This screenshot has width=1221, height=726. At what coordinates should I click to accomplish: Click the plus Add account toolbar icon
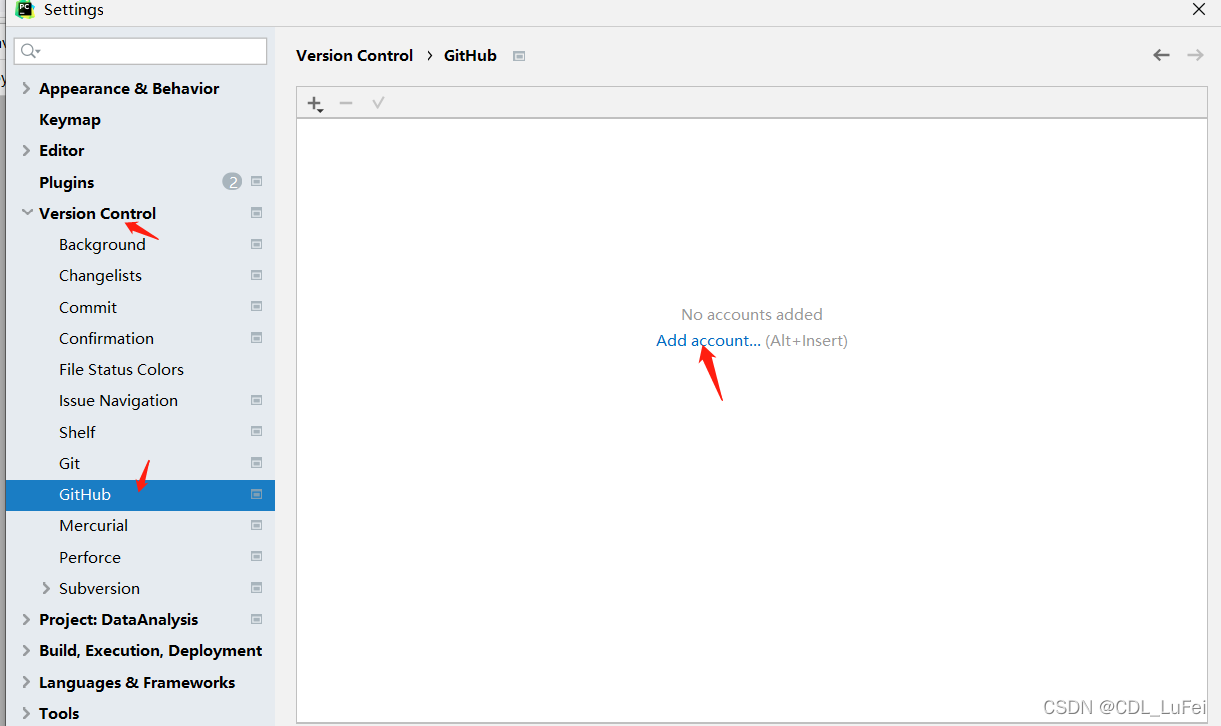[315, 103]
